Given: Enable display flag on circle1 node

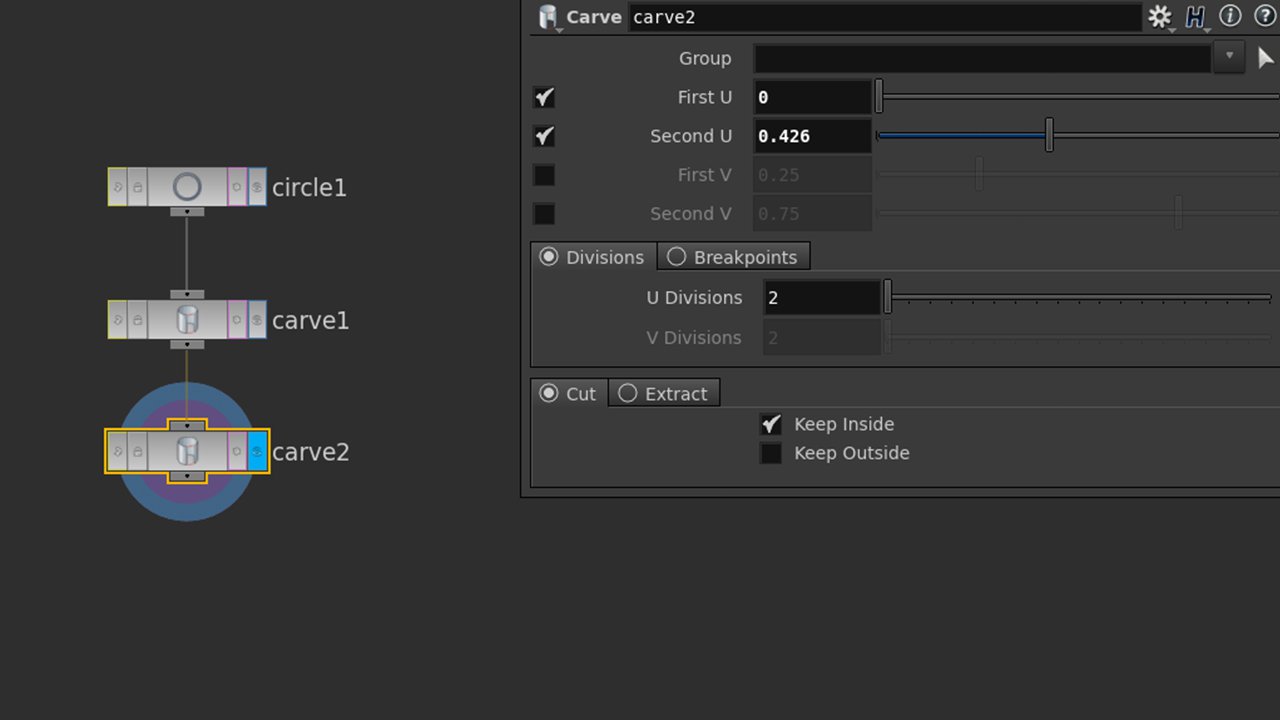Looking at the screenshot, I should click(x=257, y=187).
